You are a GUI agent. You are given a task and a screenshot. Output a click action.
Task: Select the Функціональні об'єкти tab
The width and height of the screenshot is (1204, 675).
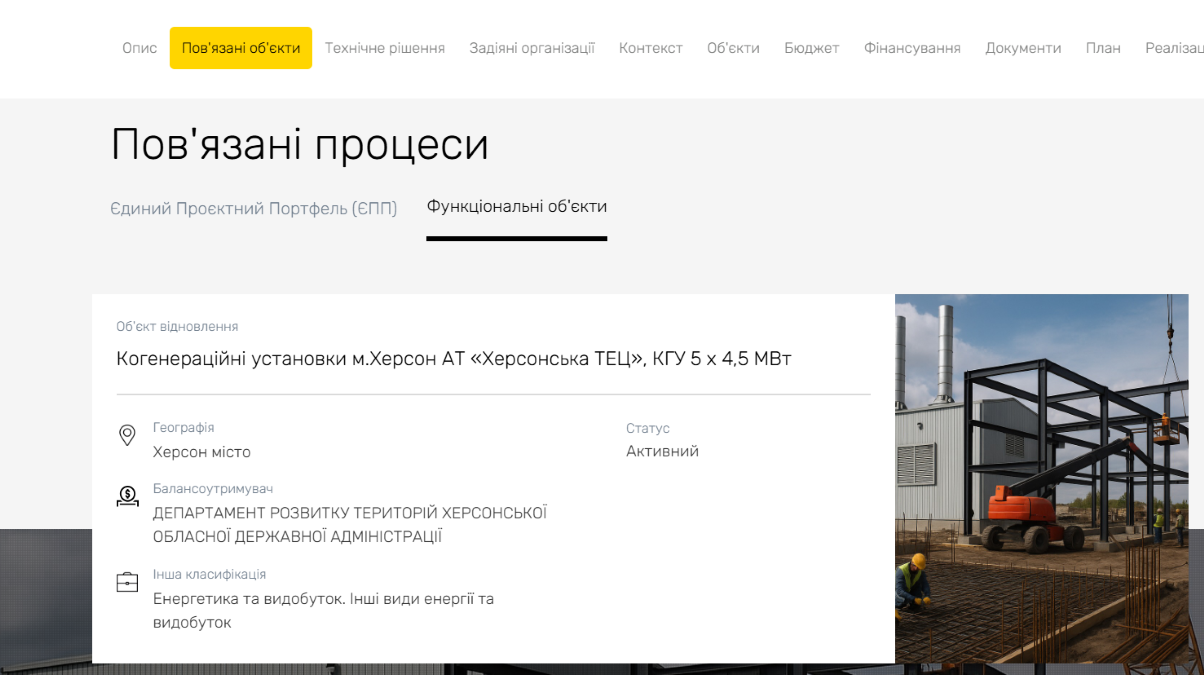(517, 207)
